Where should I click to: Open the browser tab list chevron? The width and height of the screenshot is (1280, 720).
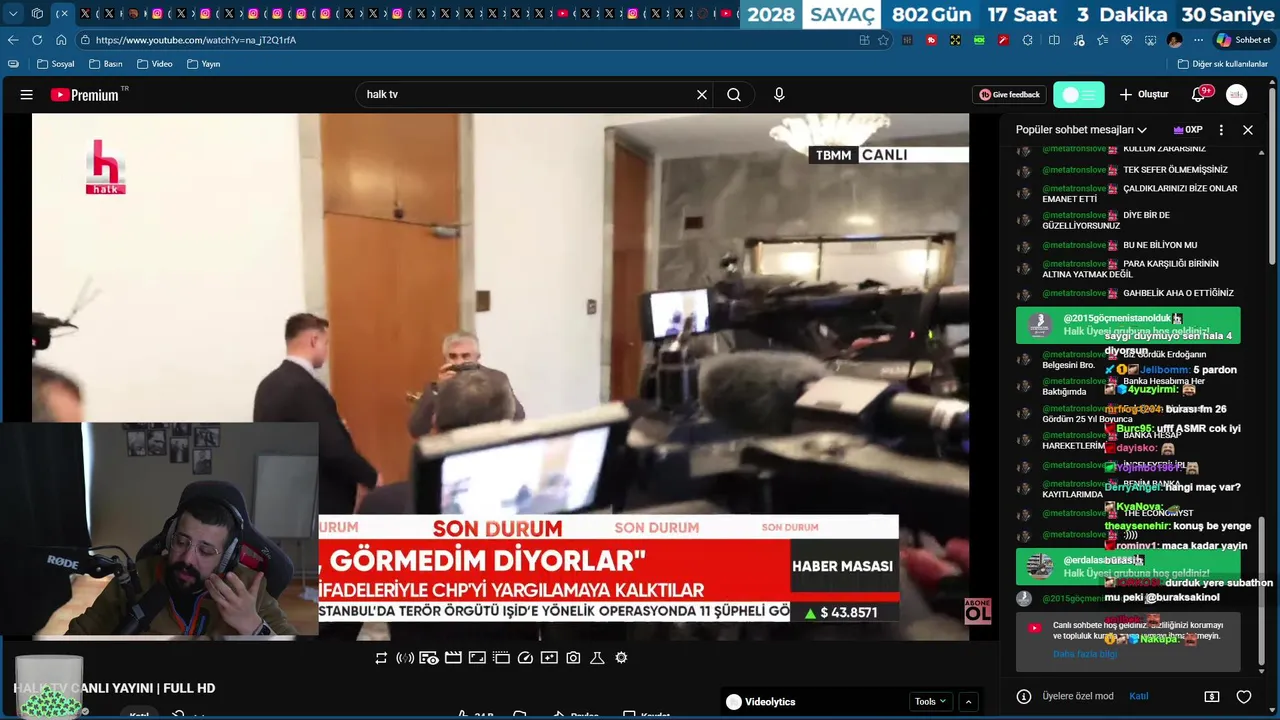13,14
